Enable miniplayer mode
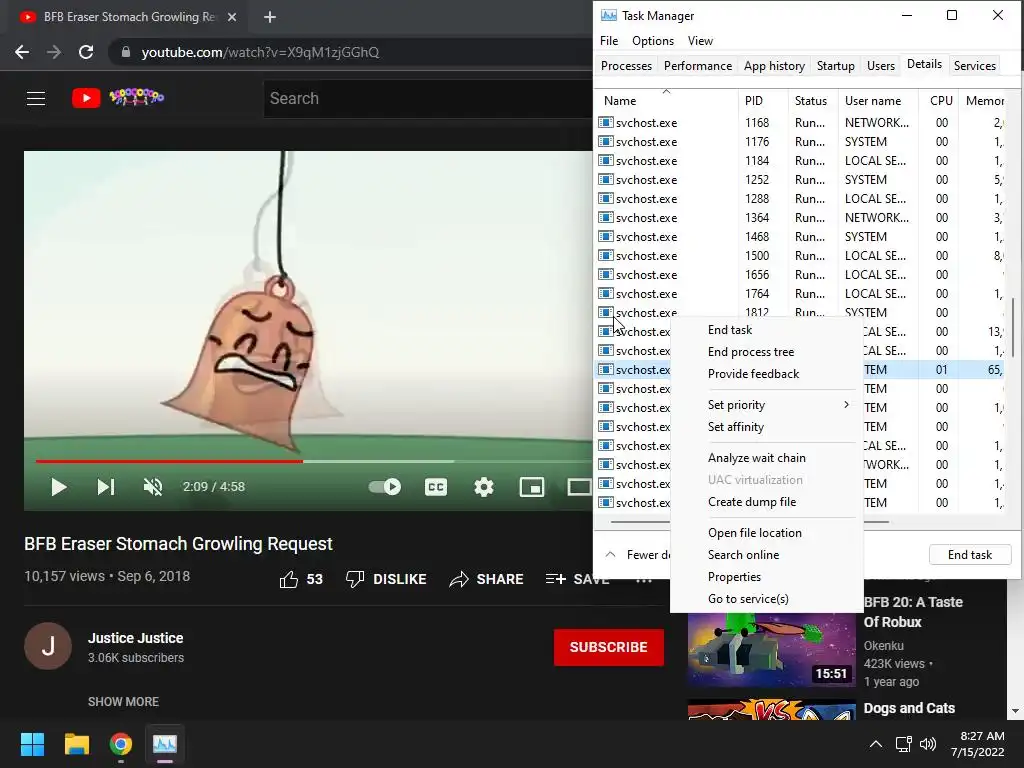The height and width of the screenshot is (768, 1024). point(532,487)
